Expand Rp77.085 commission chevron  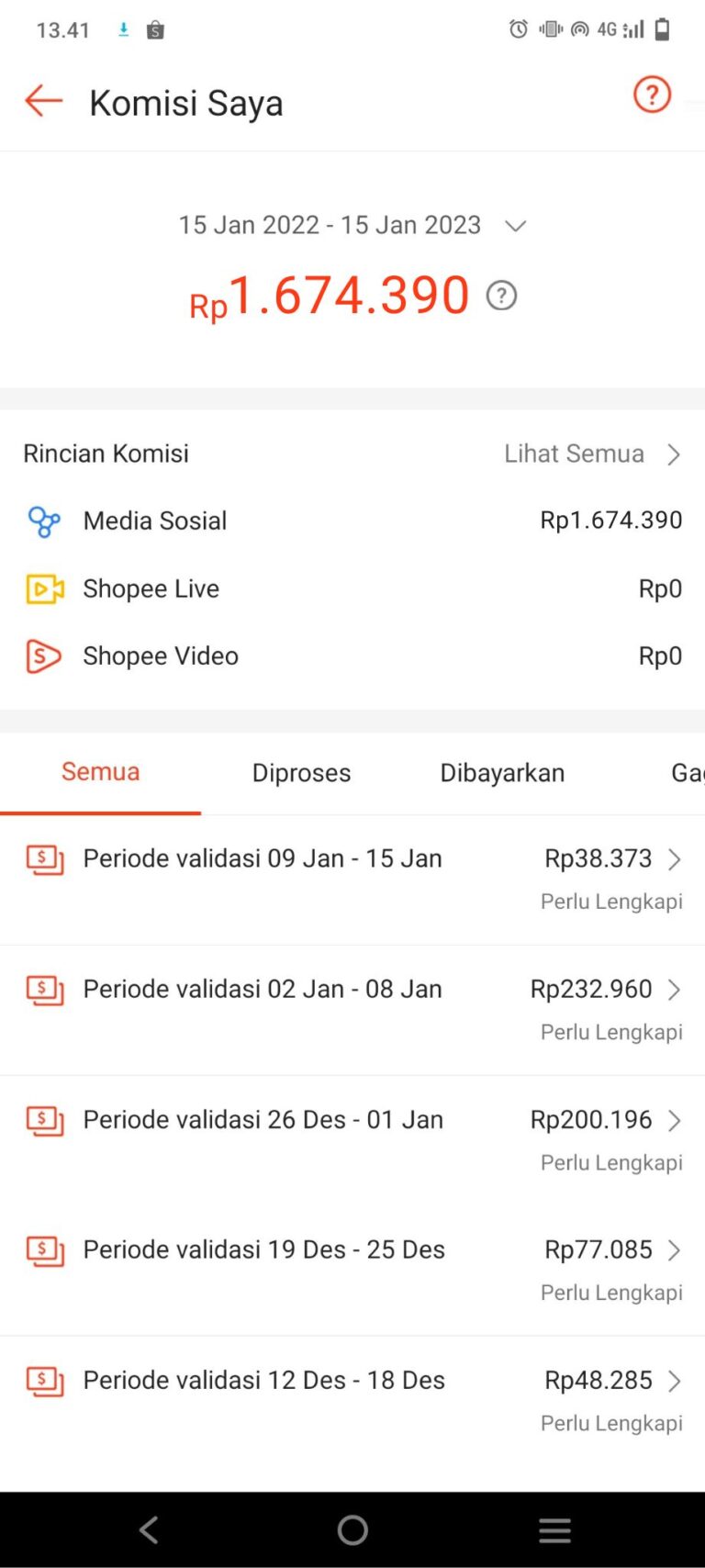tap(675, 1250)
